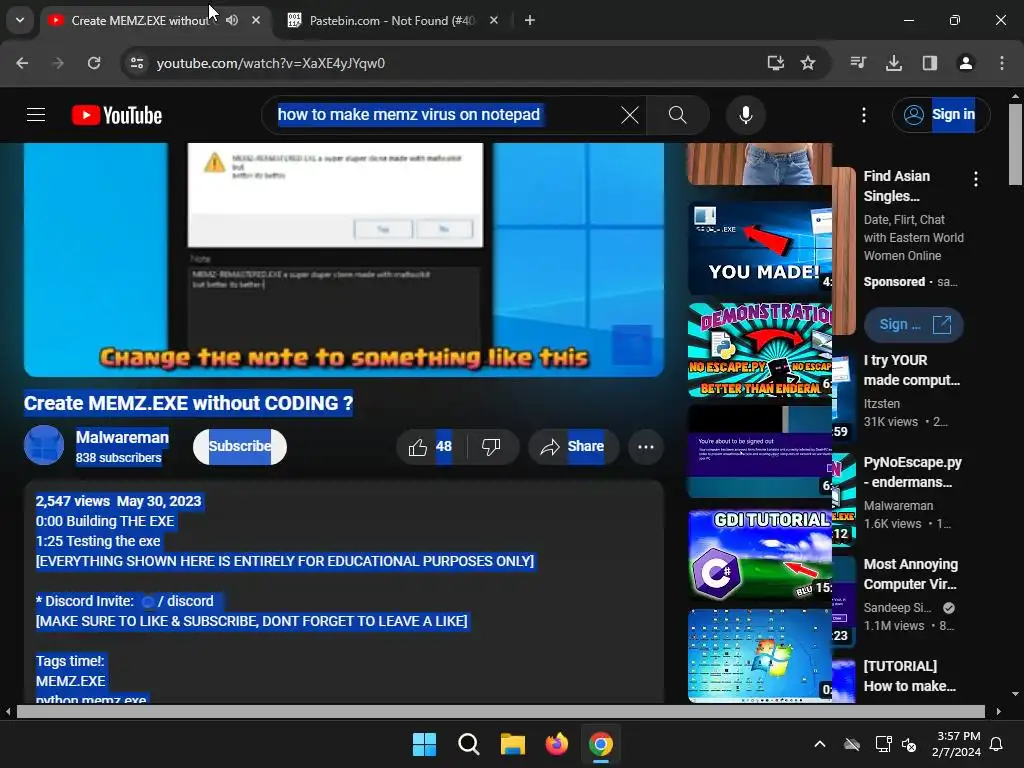Click the horizontal scrollbar at page bottom
This screenshot has height=768, width=1024.
[500, 712]
